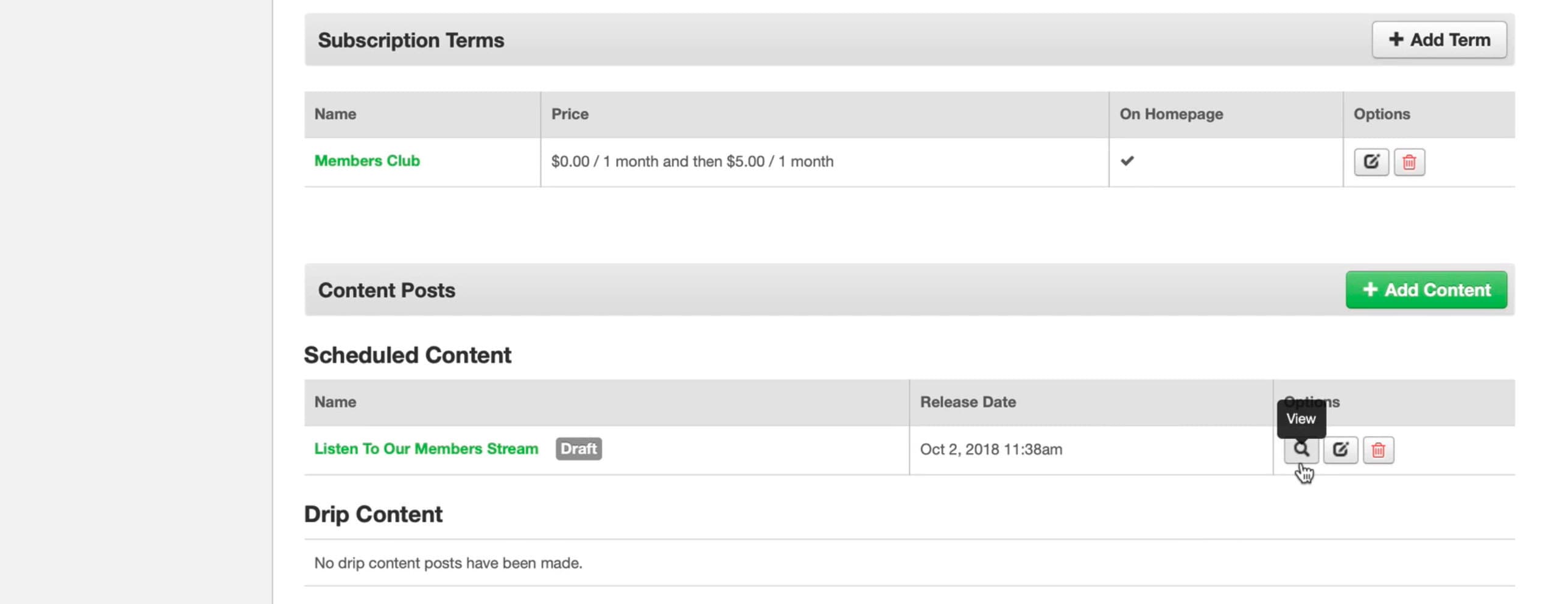Delete the Listen To Our Members Stream post

pyautogui.click(x=1378, y=450)
